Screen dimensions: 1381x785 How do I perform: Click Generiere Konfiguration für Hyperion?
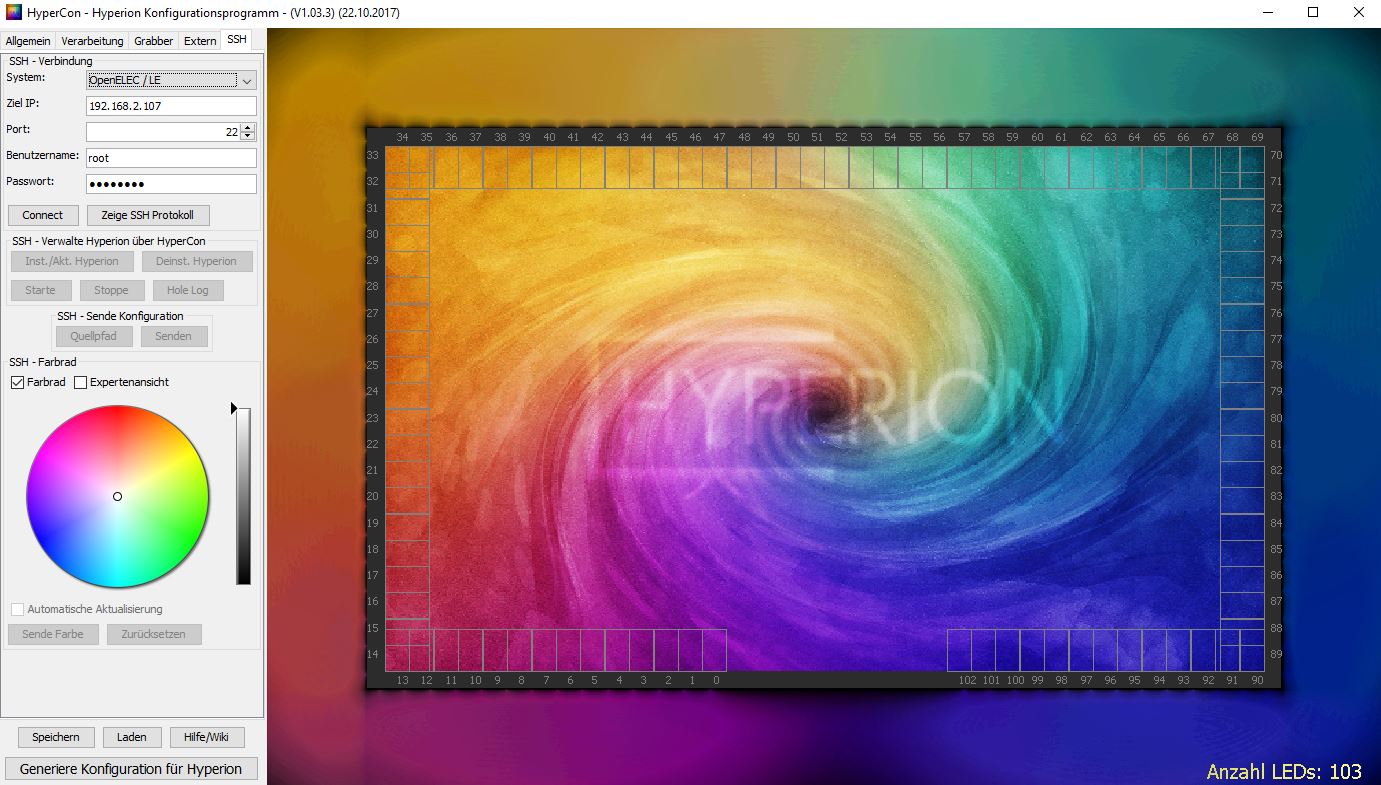[x=131, y=769]
